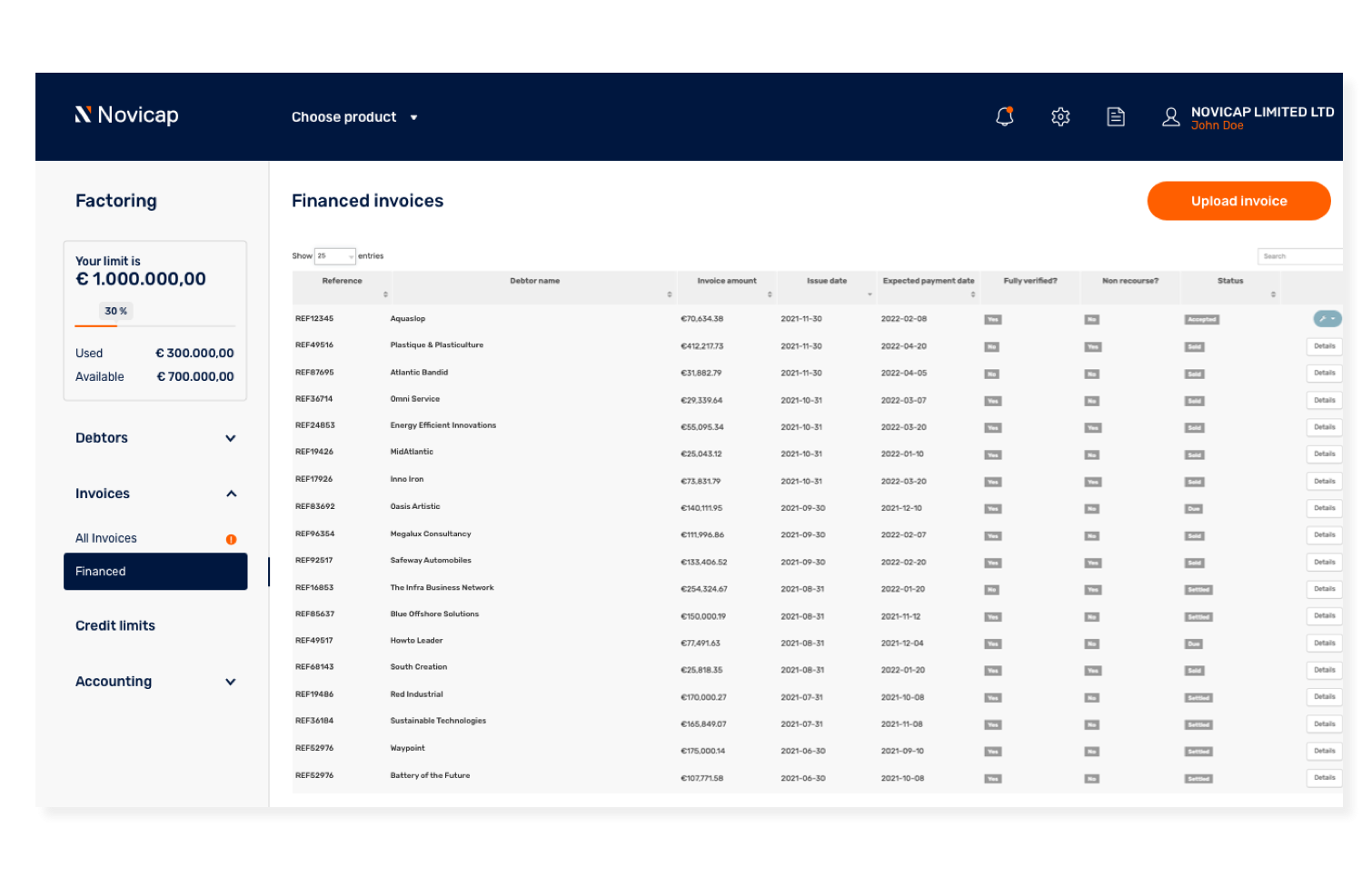Click the Novicap logo

[126, 115]
